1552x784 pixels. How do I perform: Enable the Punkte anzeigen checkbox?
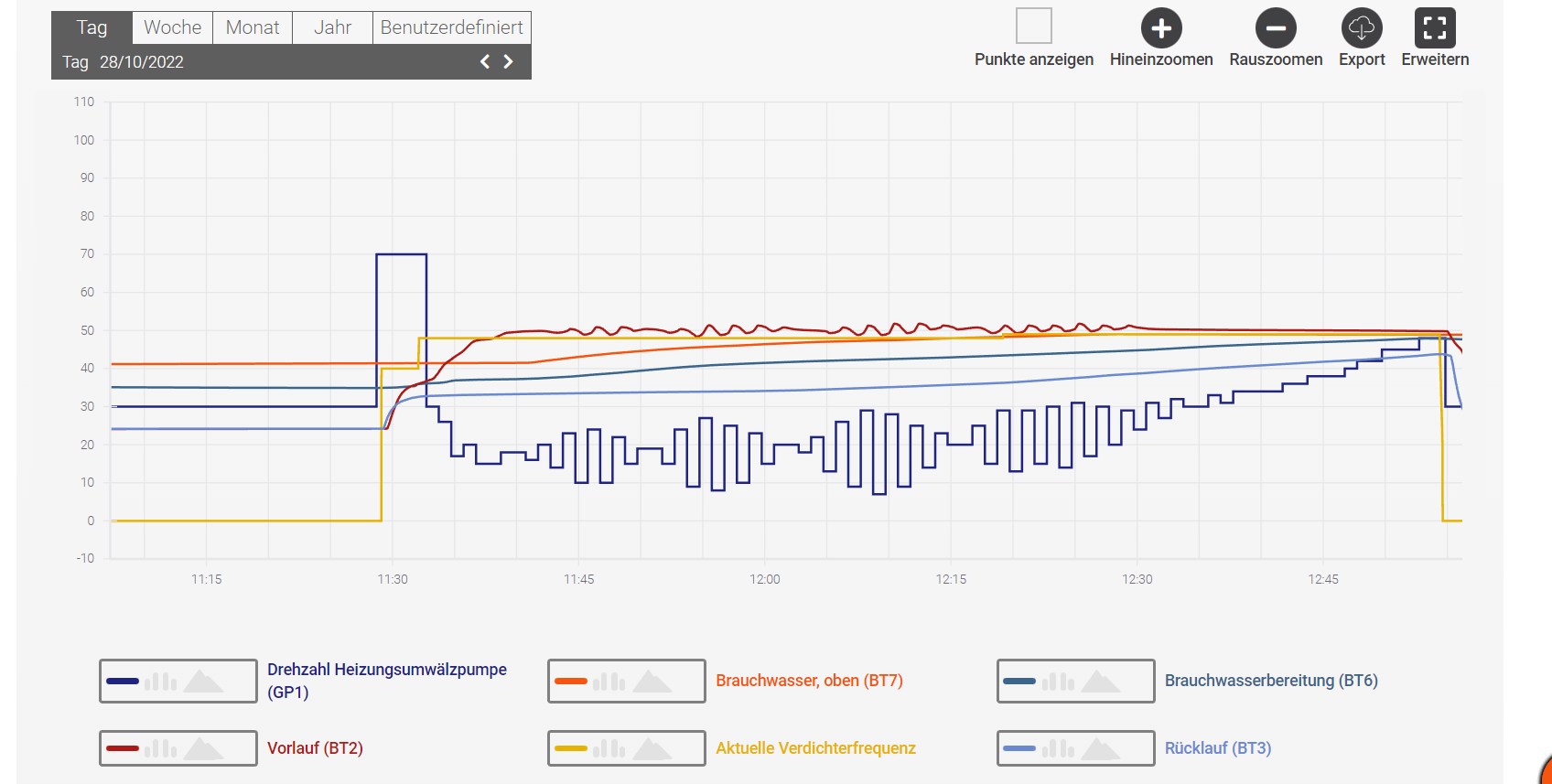(1034, 27)
